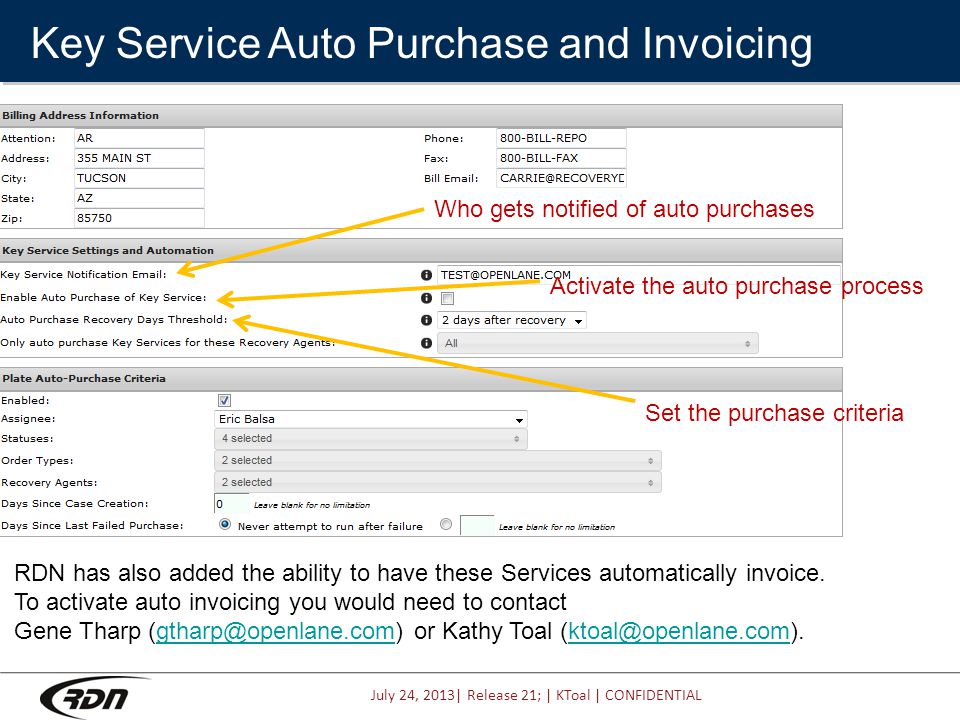Open the Statuses '4 selected' dropdown
This screenshot has width=960, height=720.
pyautogui.click(x=370, y=438)
